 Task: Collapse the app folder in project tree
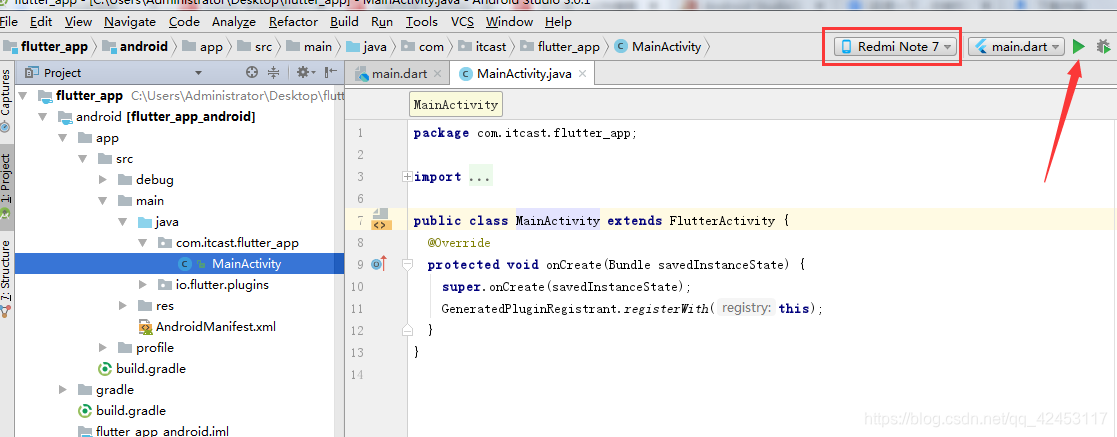(63, 138)
